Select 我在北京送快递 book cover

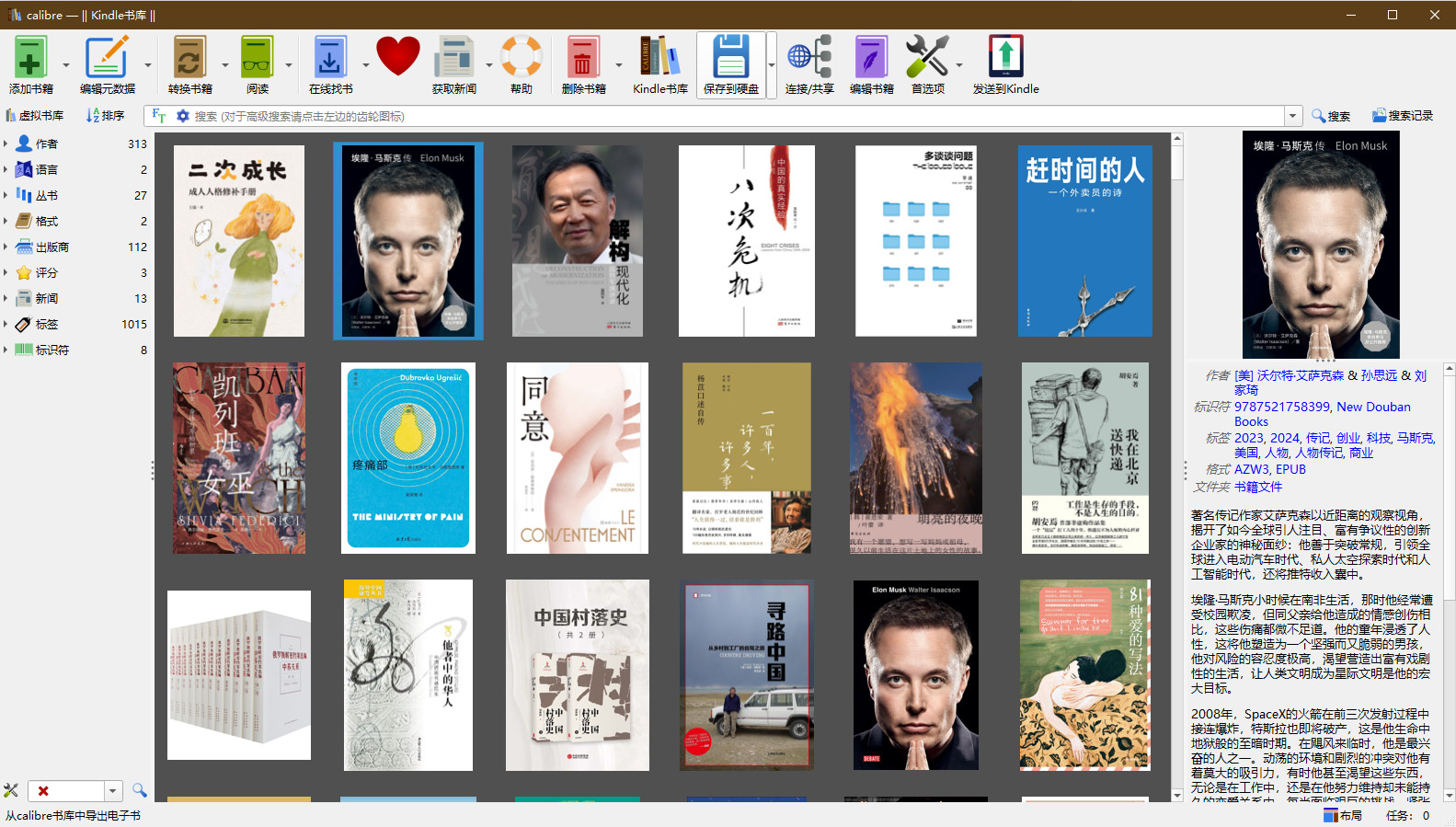point(1085,458)
